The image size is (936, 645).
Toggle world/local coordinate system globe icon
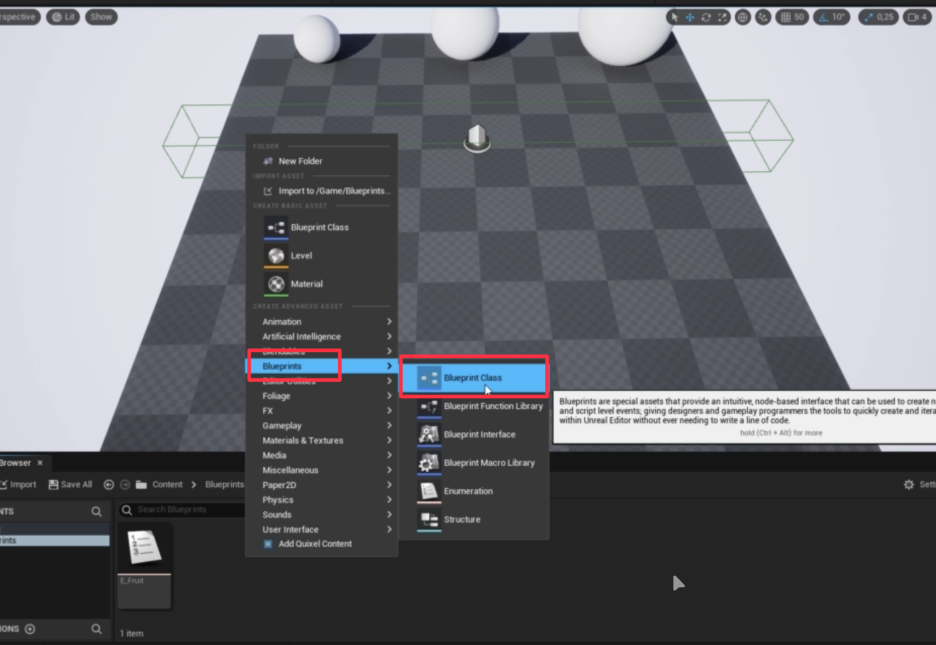[x=743, y=17]
